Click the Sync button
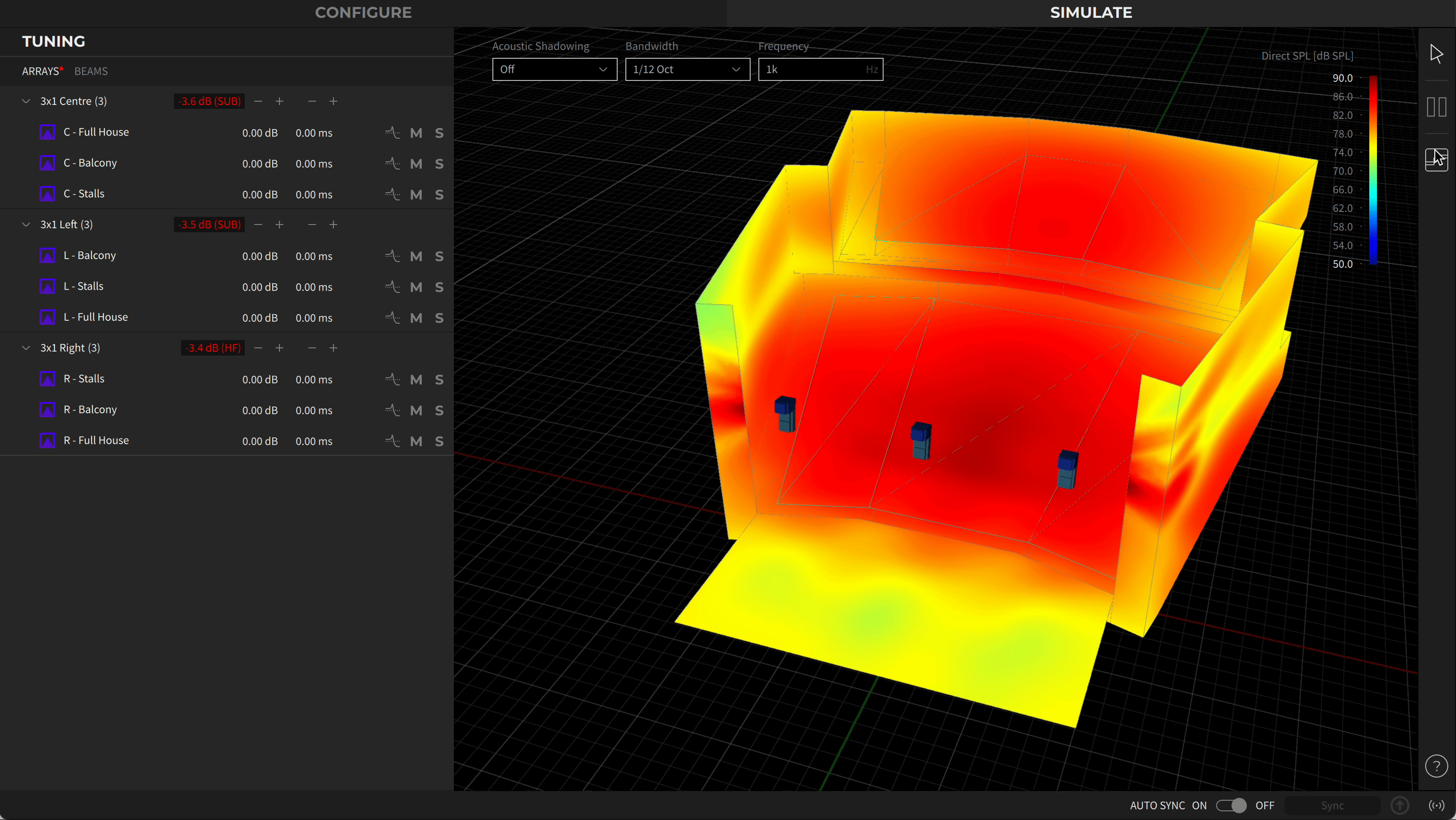1456x820 pixels. pyautogui.click(x=1332, y=806)
